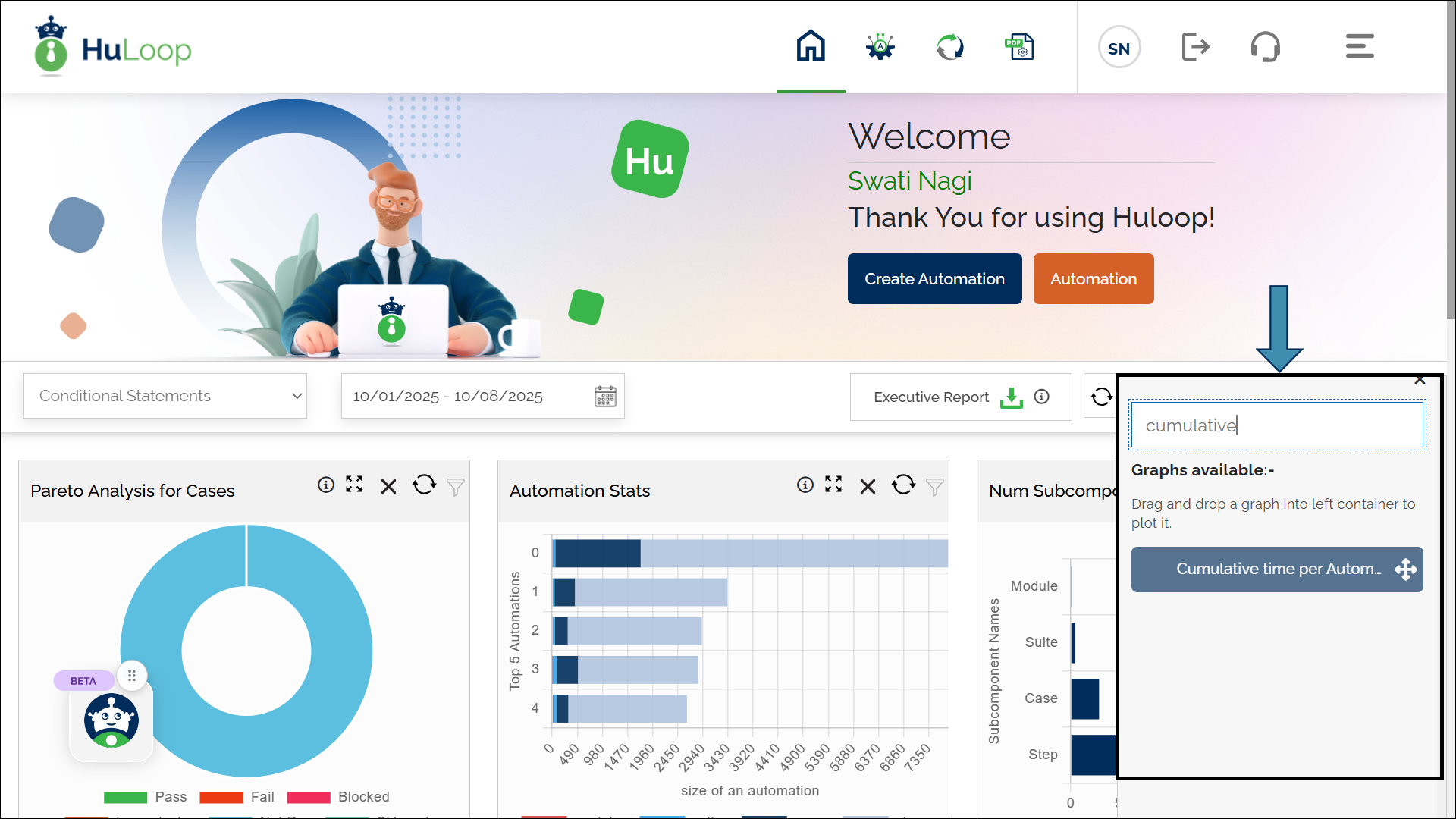Viewport: 1456px width, 819px height.
Task: Refresh the Automation Stats chart
Action: pos(902,485)
